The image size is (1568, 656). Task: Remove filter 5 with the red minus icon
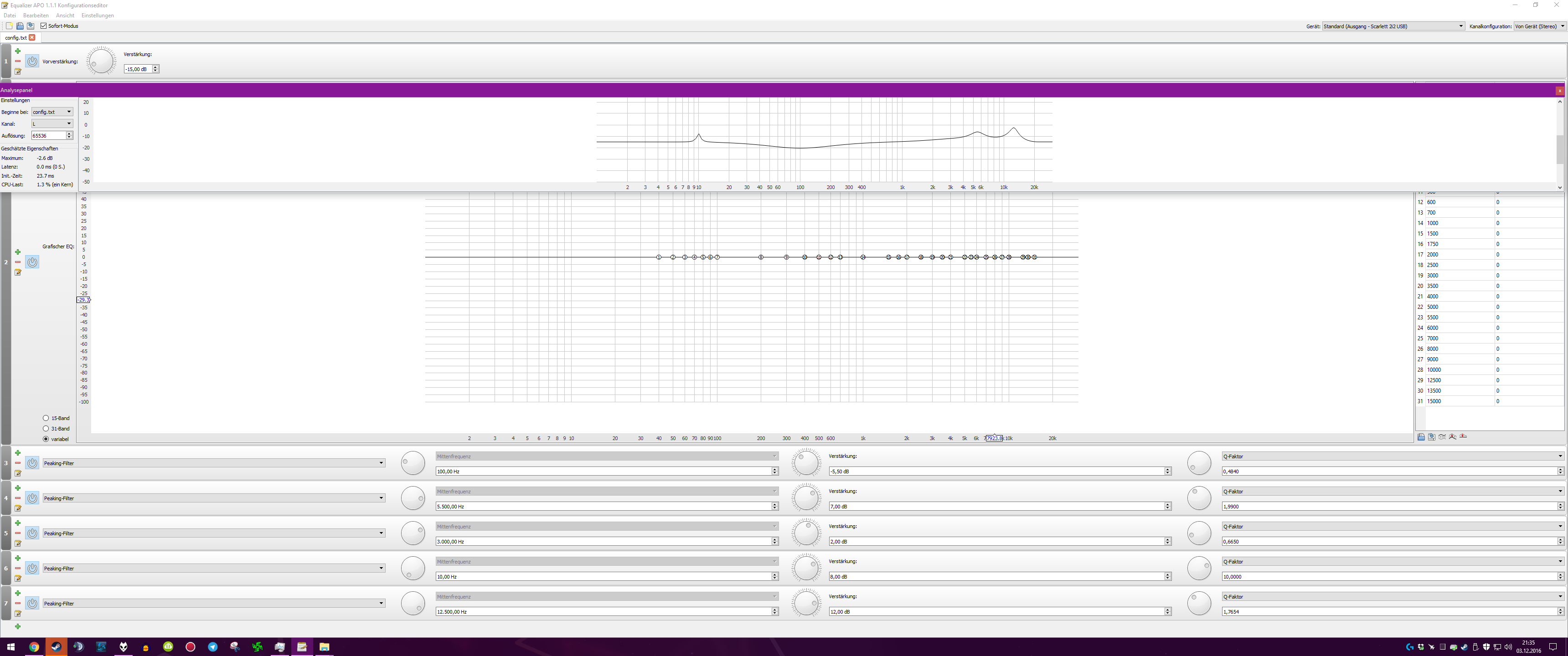pos(18,533)
